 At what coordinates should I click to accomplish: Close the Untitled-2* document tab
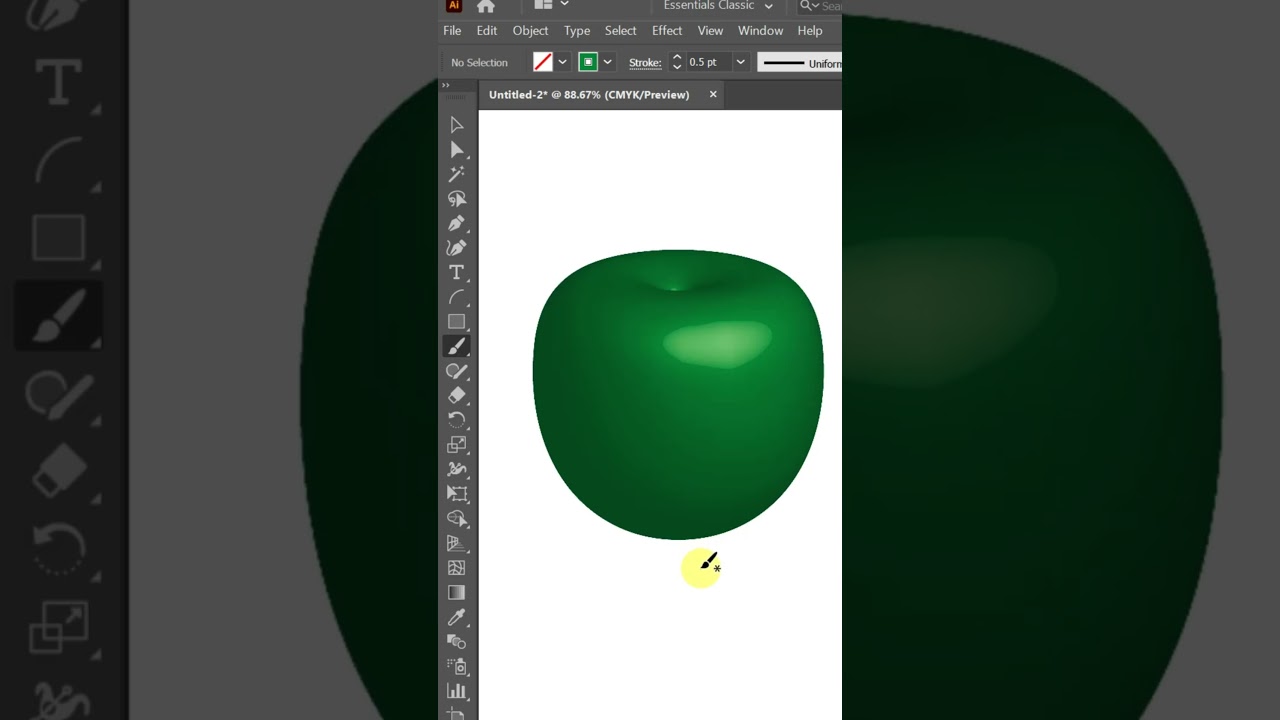click(x=713, y=95)
